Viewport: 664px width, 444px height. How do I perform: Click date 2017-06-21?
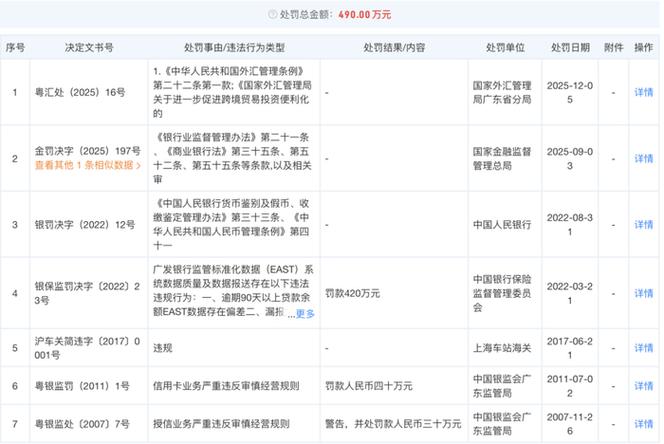pyautogui.click(x=570, y=348)
